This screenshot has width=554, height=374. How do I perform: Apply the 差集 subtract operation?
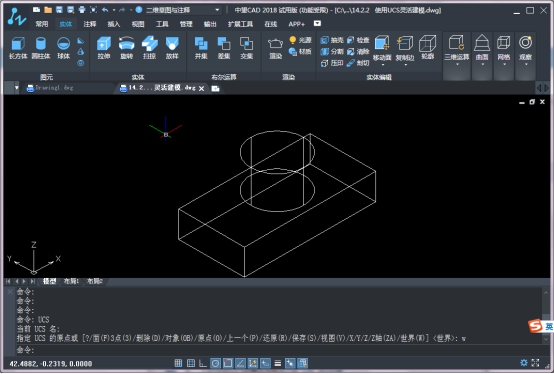tap(224, 48)
